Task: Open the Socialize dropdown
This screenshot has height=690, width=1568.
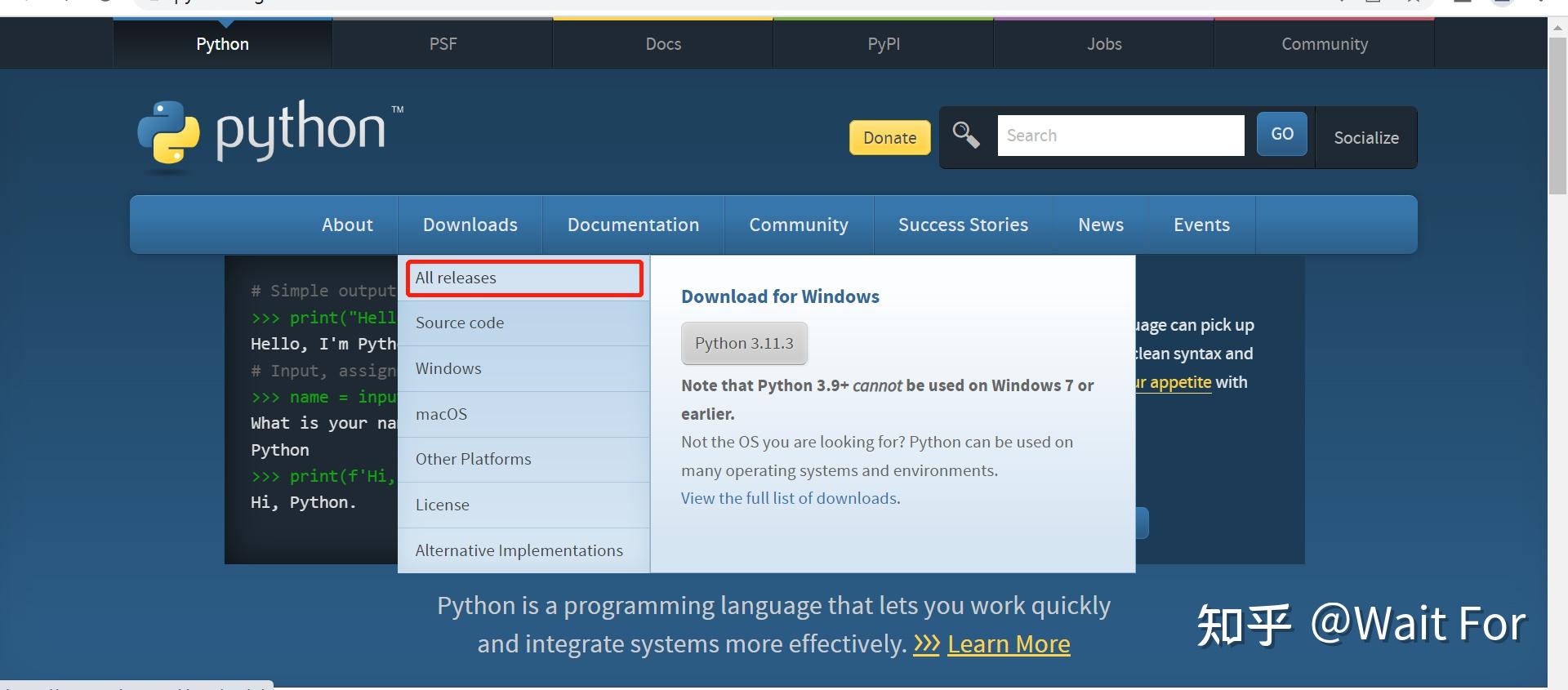Action: point(1365,138)
